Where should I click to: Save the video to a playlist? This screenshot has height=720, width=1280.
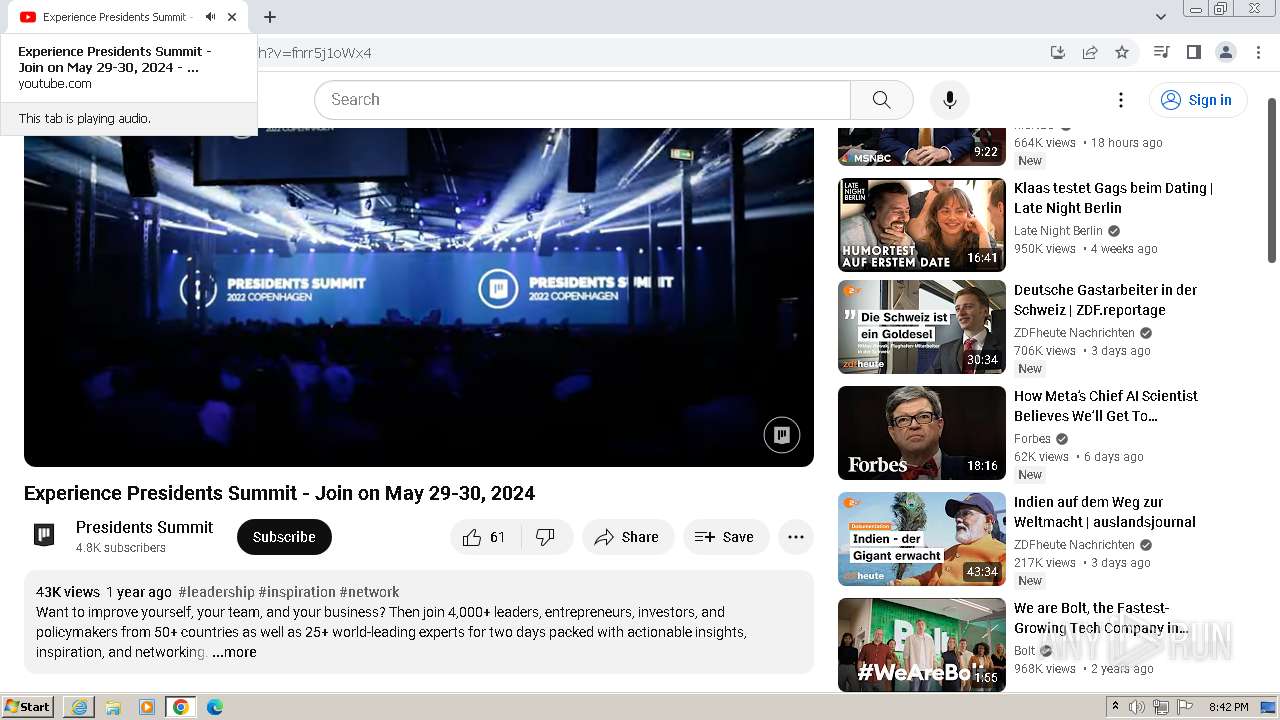(x=725, y=537)
